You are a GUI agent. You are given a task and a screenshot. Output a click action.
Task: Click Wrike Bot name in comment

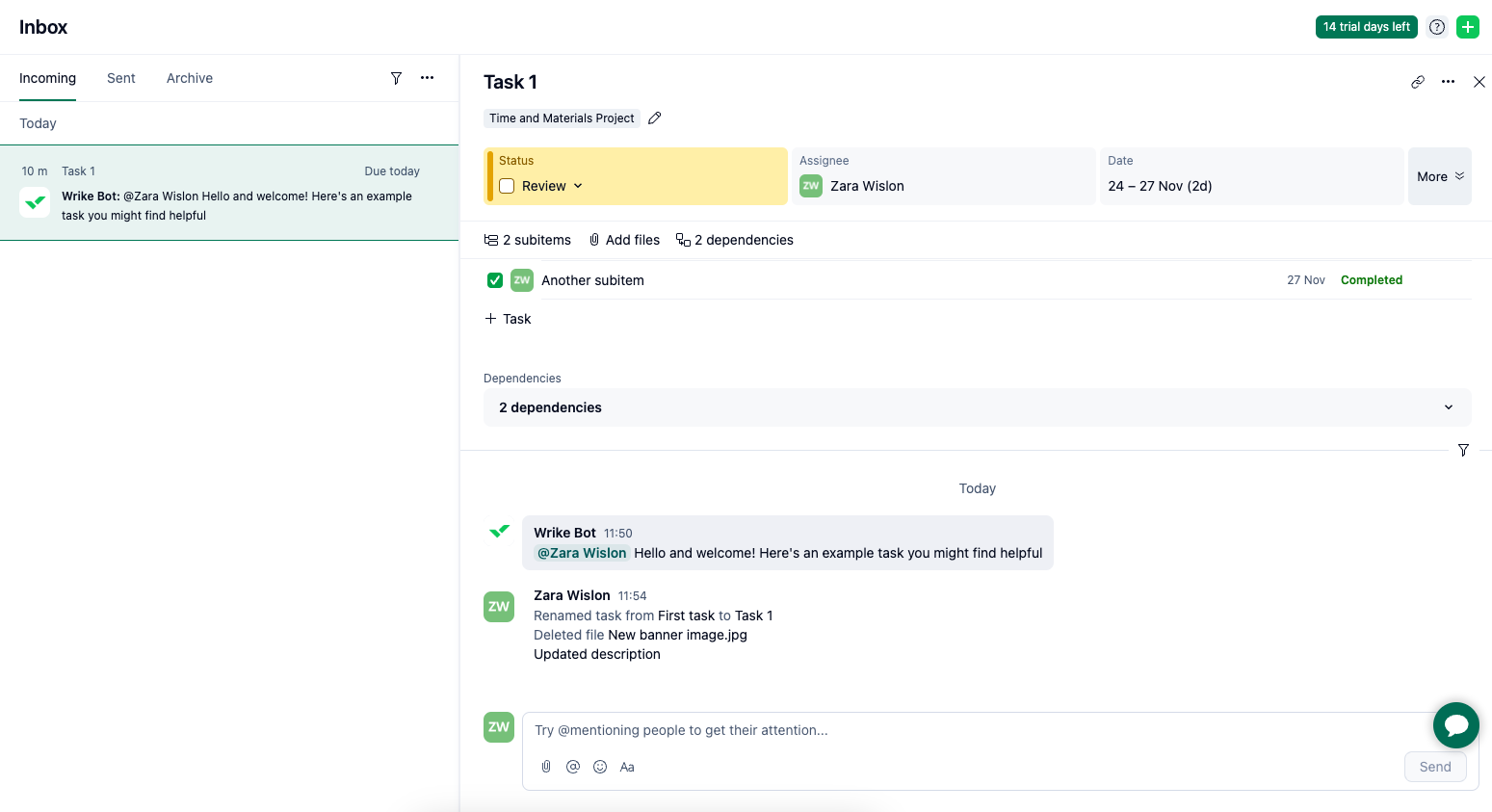click(x=564, y=533)
